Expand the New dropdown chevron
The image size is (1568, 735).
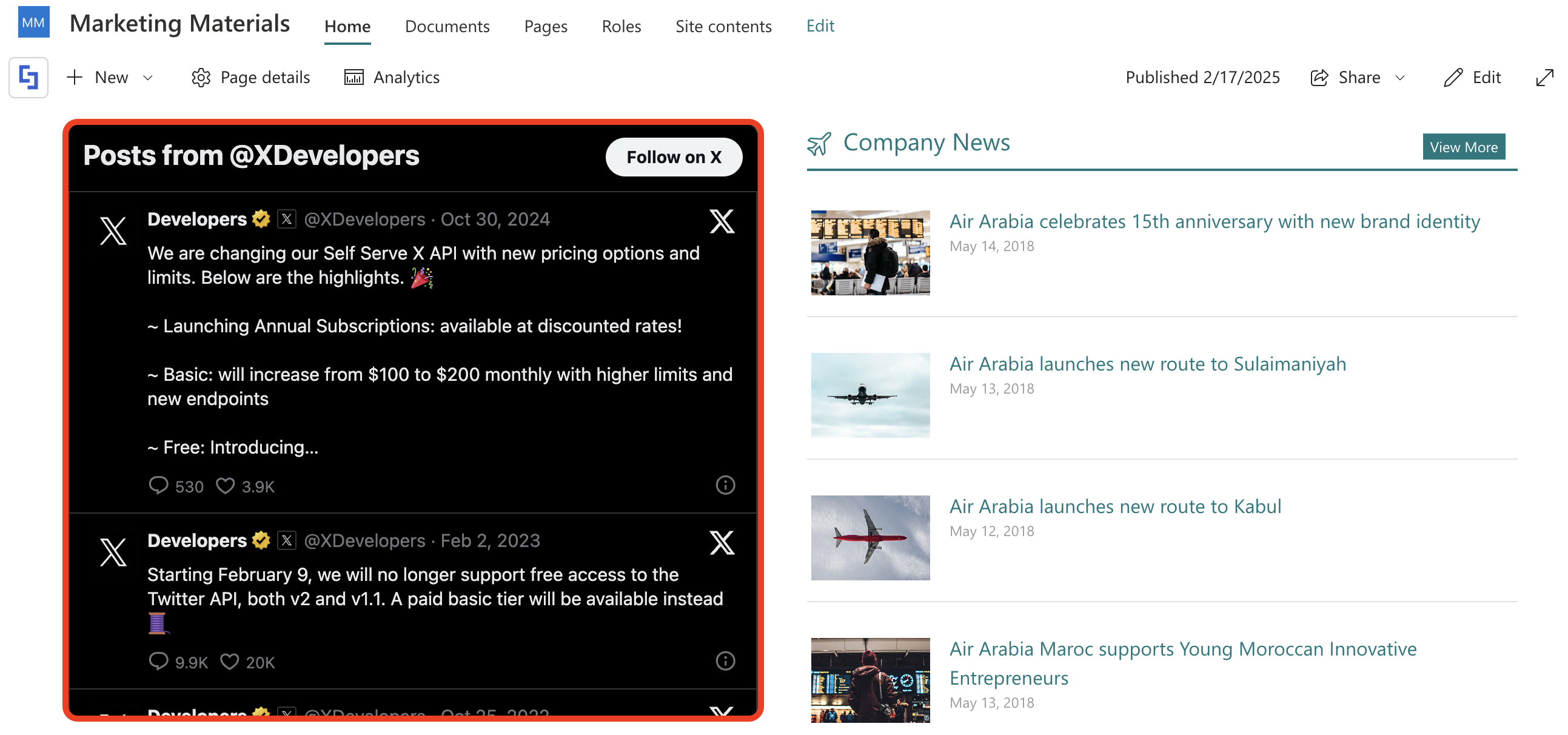click(148, 78)
